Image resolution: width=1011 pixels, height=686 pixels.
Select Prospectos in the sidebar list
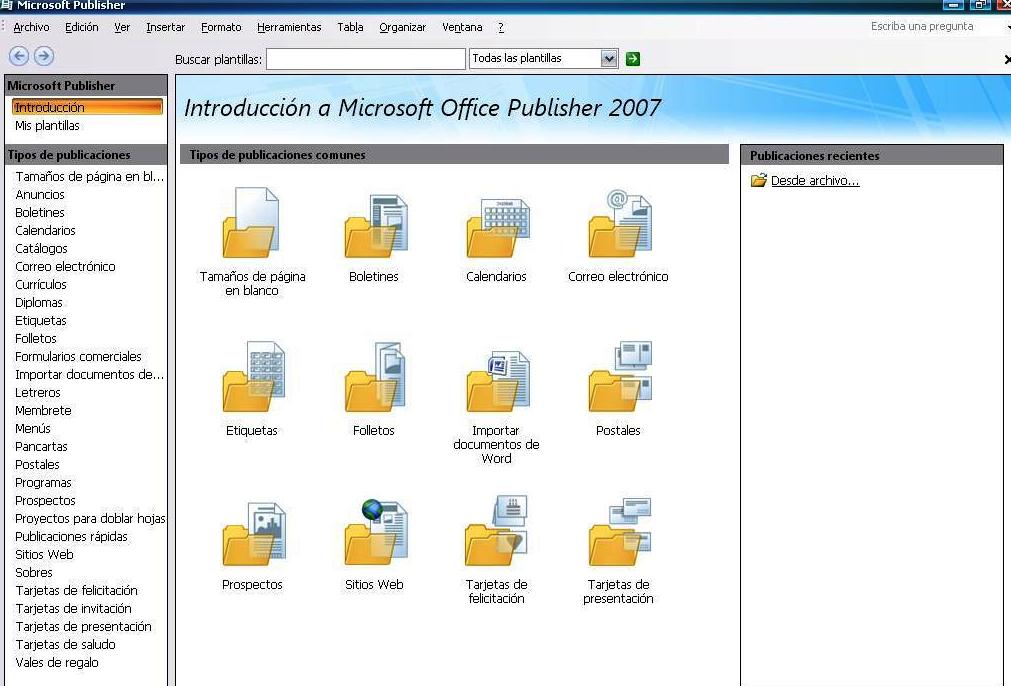pos(45,501)
